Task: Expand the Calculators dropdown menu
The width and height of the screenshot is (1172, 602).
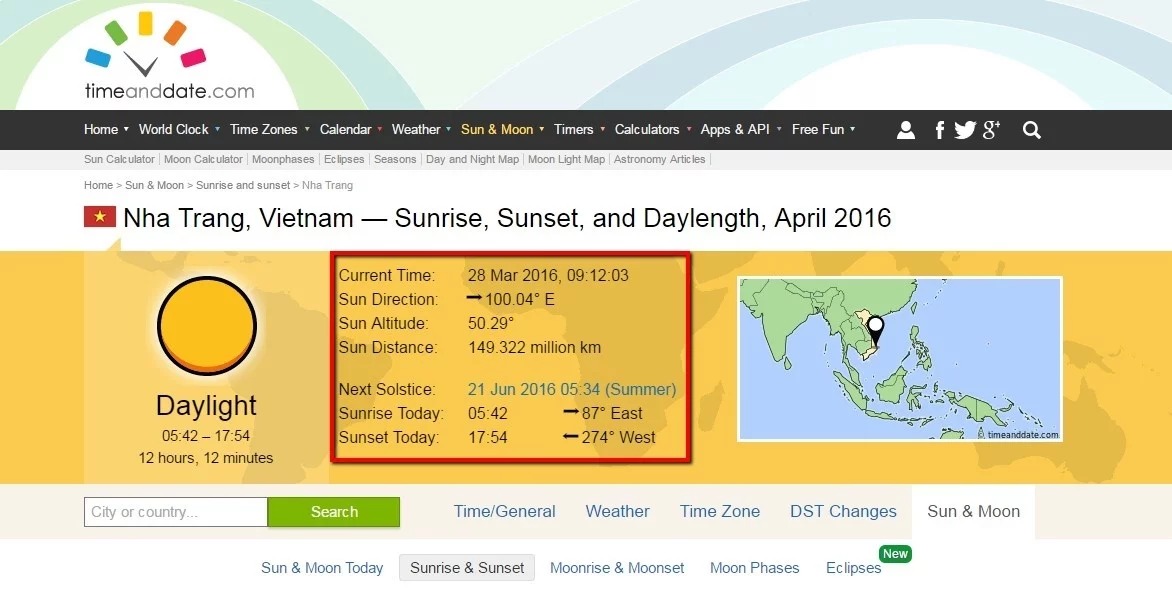Action: [x=652, y=129]
